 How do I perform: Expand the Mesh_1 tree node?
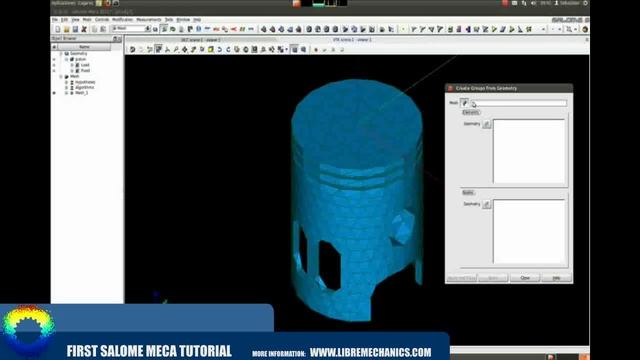66,93
